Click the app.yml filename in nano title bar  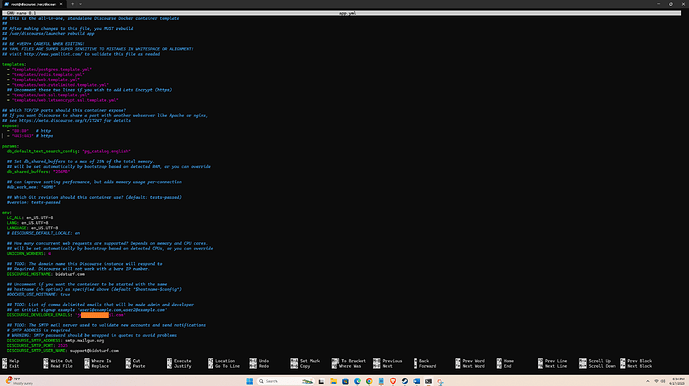click(347, 13)
